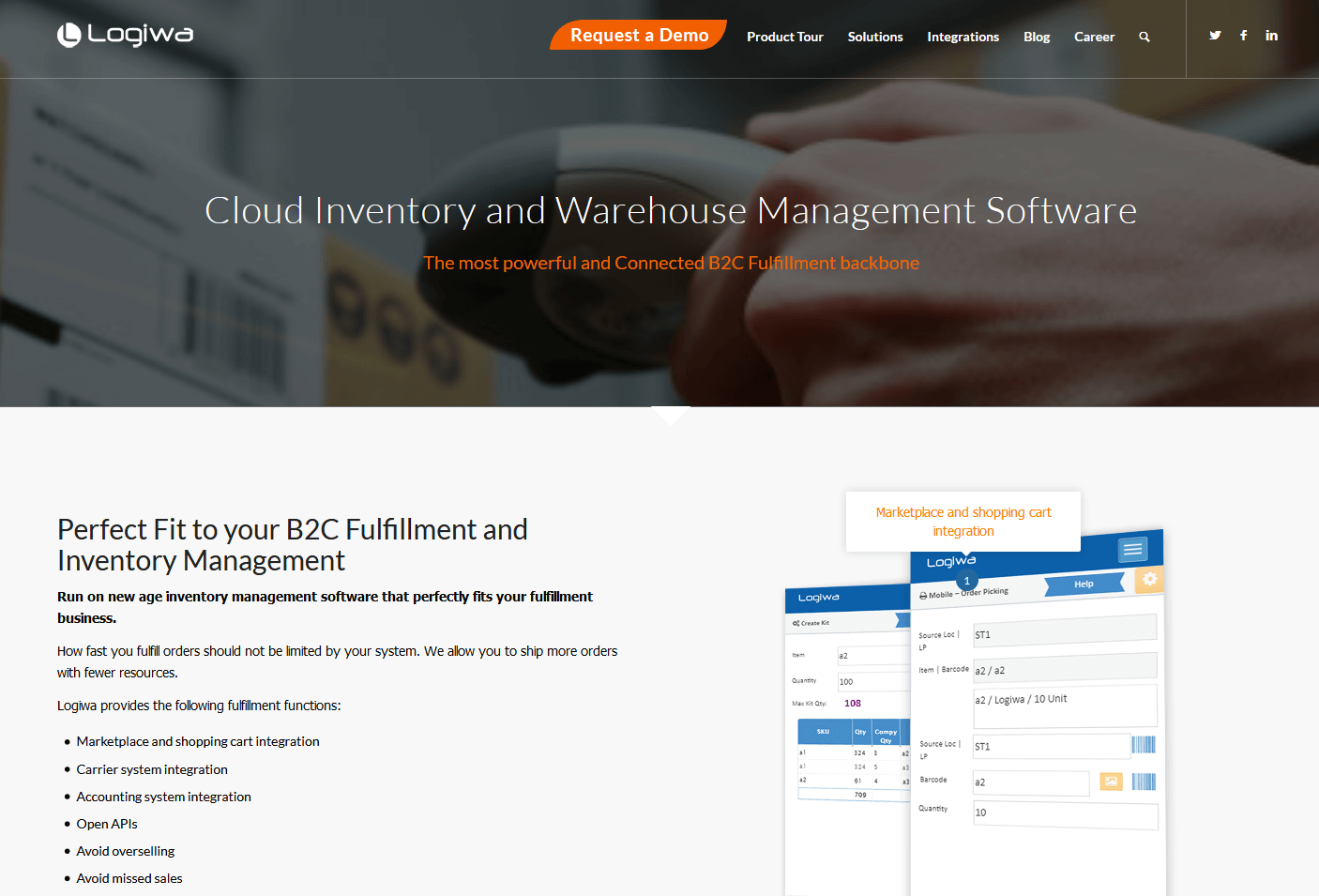
Task: Click the Perfect Fit to your B2C Fulfillment heading
Action: click(293, 544)
